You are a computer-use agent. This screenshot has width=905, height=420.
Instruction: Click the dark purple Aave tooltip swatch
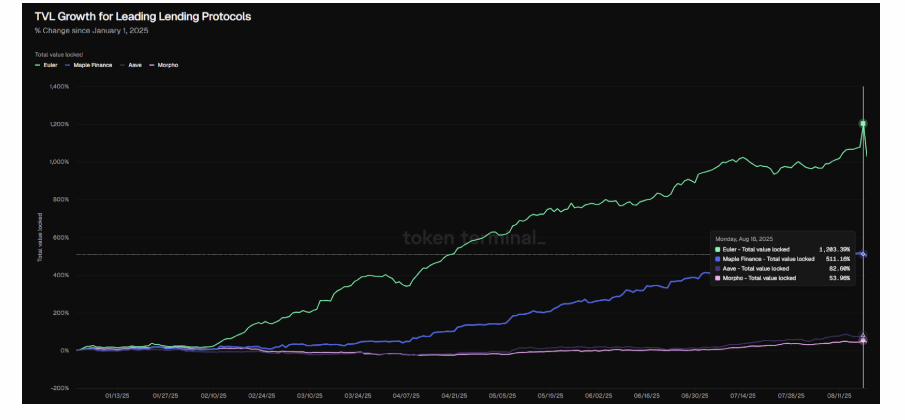[x=717, y=269]
